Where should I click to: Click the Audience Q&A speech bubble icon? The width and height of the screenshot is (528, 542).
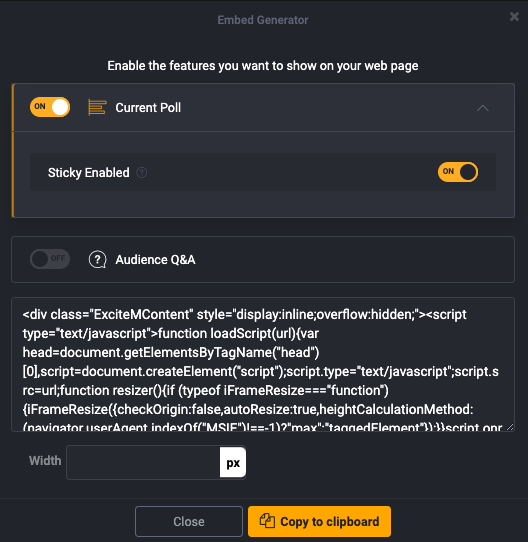tap(98, 260)
